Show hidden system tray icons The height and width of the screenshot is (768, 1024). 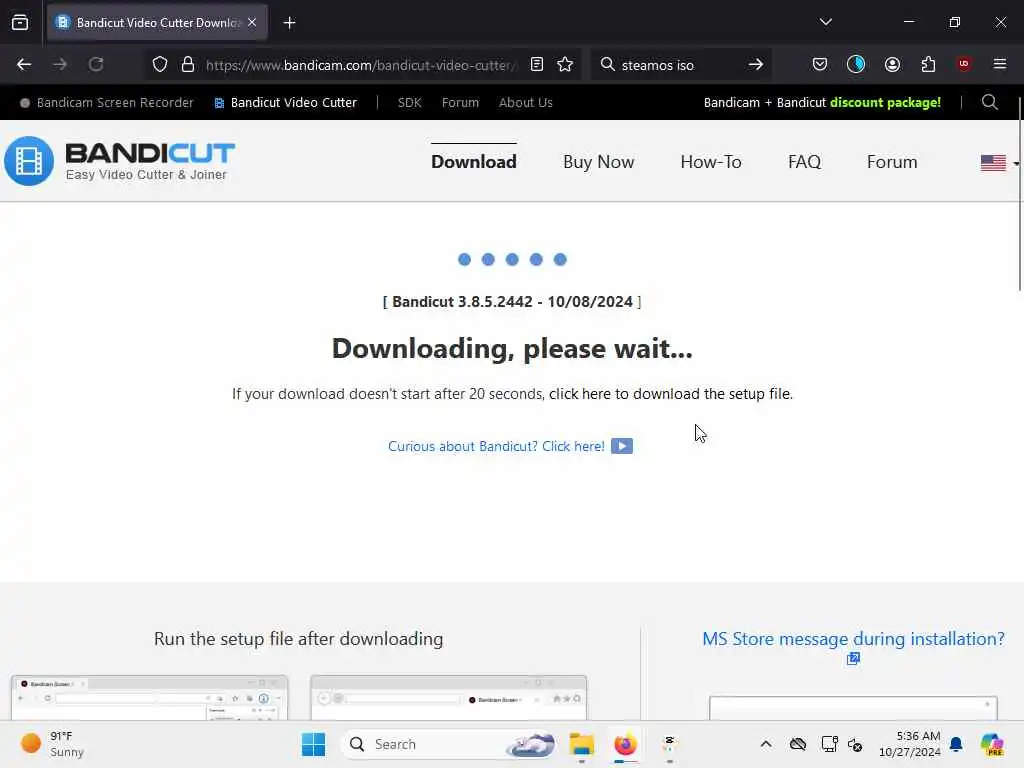pyautogui.click(x=766, y=744)
